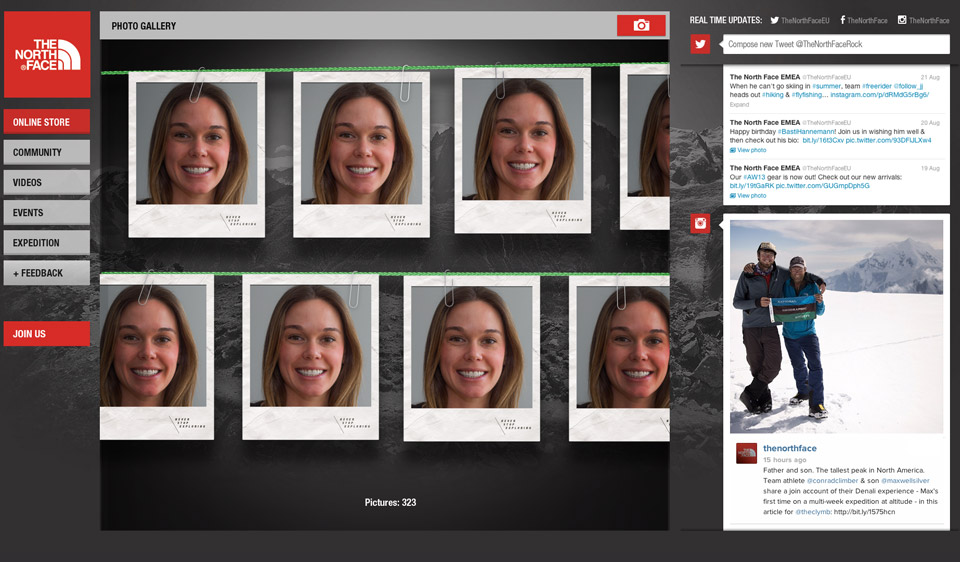Open the second polaroid on the bottom clothesline
This screenshot has height=562, width=960.
(310, 357)
